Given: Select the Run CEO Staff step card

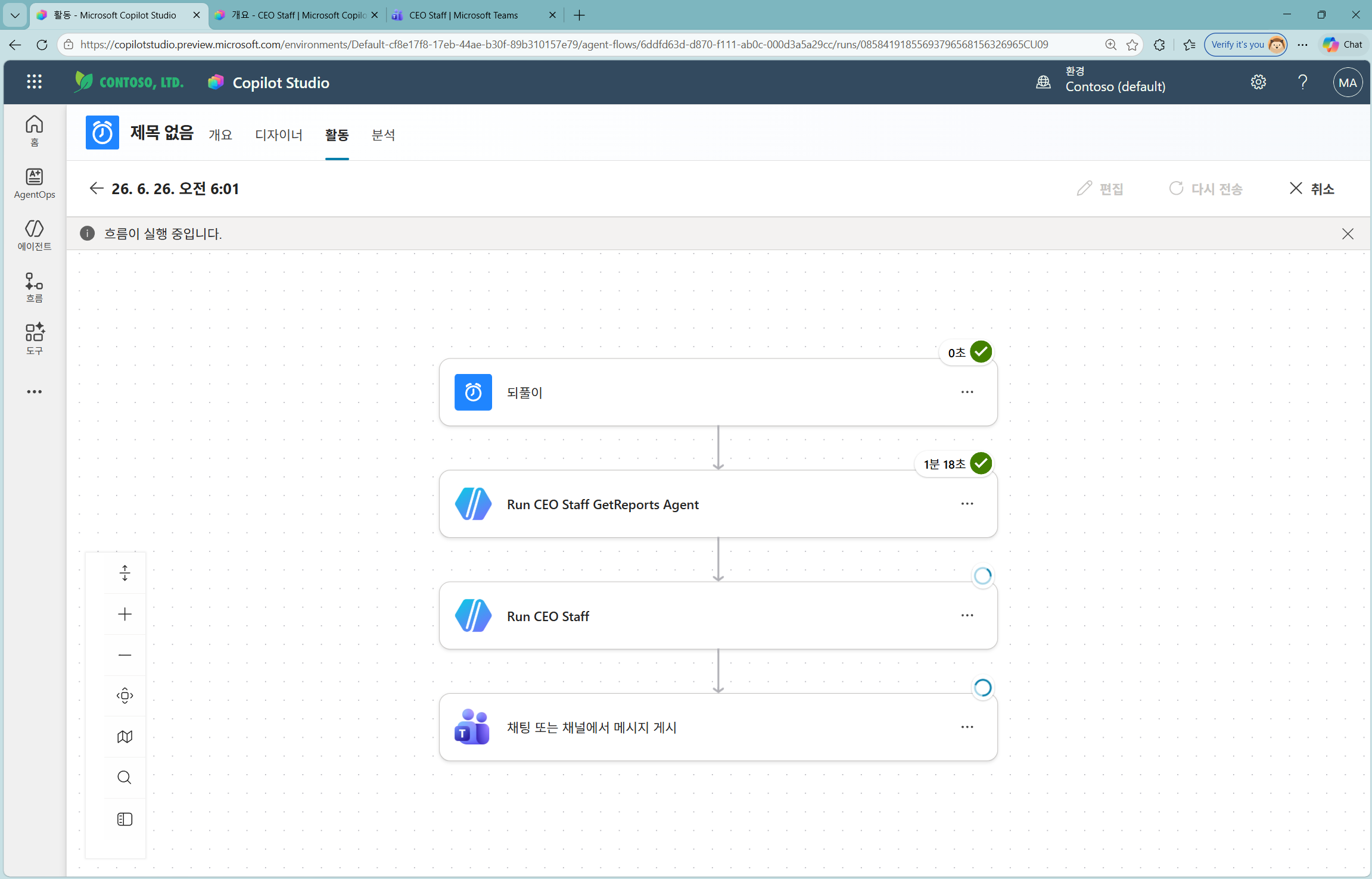Looking at the screenshot, I should (x=718, y=616).
